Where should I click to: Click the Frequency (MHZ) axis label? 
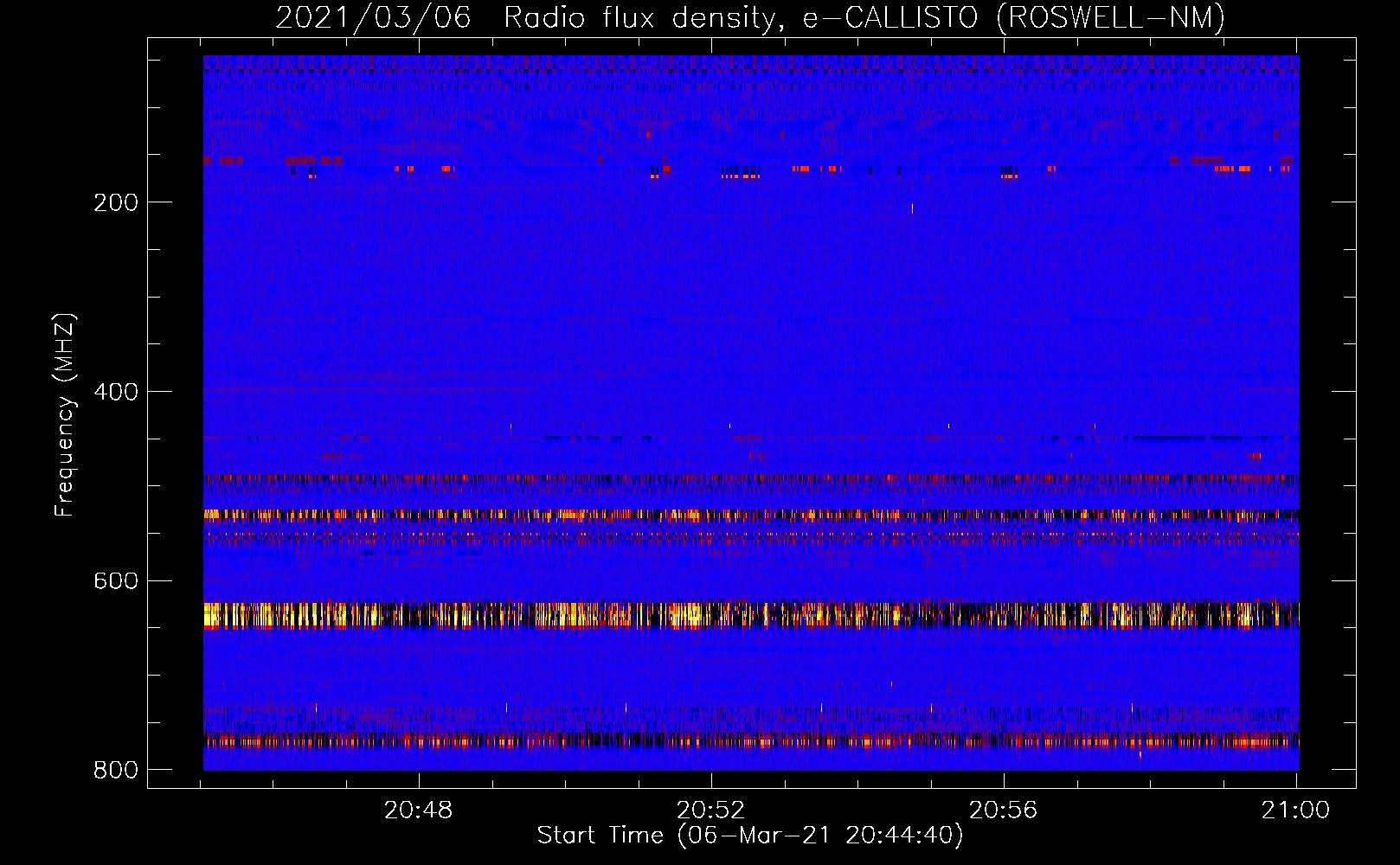64,415
